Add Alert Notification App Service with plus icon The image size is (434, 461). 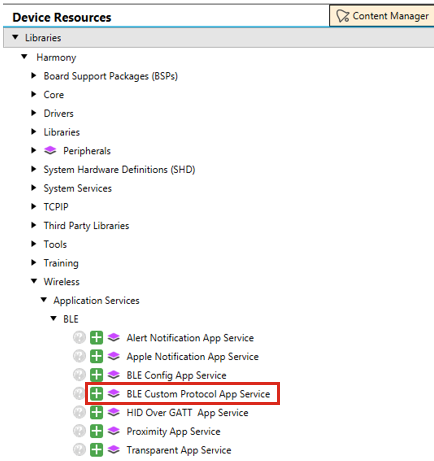tap(96, 338)
